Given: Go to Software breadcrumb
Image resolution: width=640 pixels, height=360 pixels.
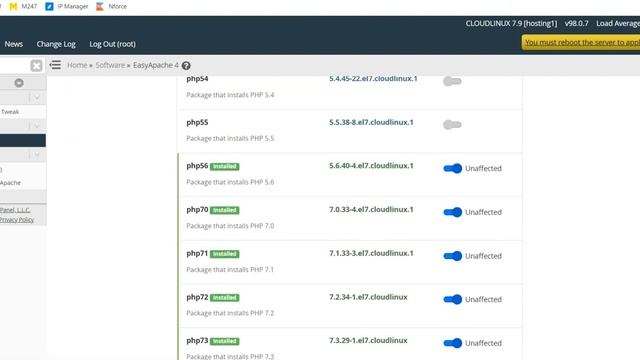Looking at the screenshot, I should 110,65.
